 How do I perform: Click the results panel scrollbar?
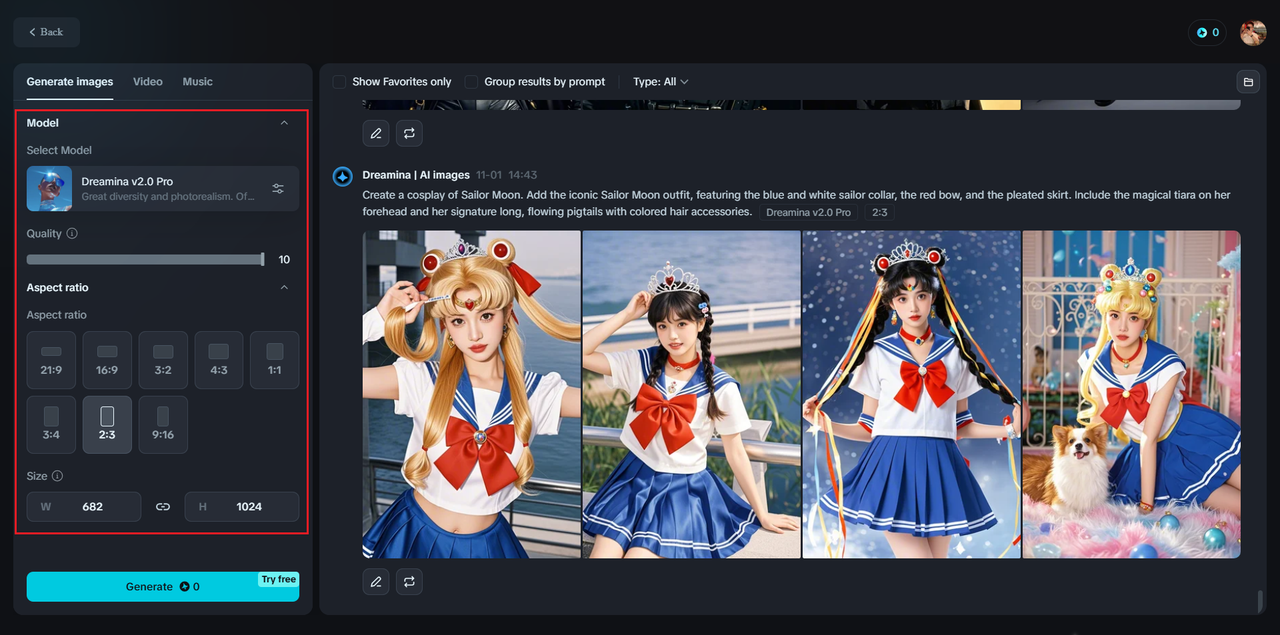click(x=1261, y=601)
